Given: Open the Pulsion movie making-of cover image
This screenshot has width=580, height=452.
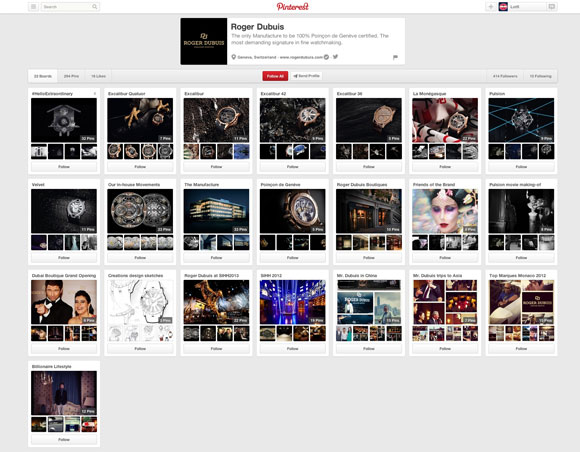Looking at the screenshot, I should (521, 211).
